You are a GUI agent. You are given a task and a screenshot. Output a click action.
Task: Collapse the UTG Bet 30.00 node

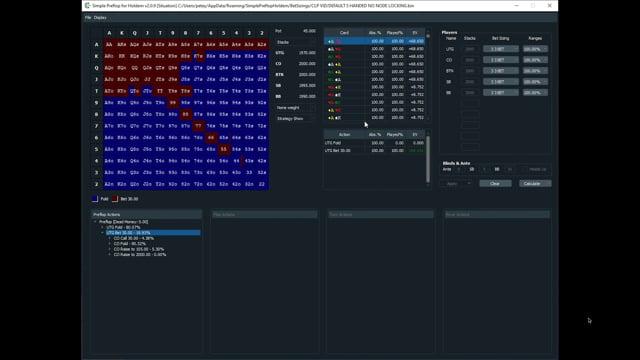[x=102, y=233]
